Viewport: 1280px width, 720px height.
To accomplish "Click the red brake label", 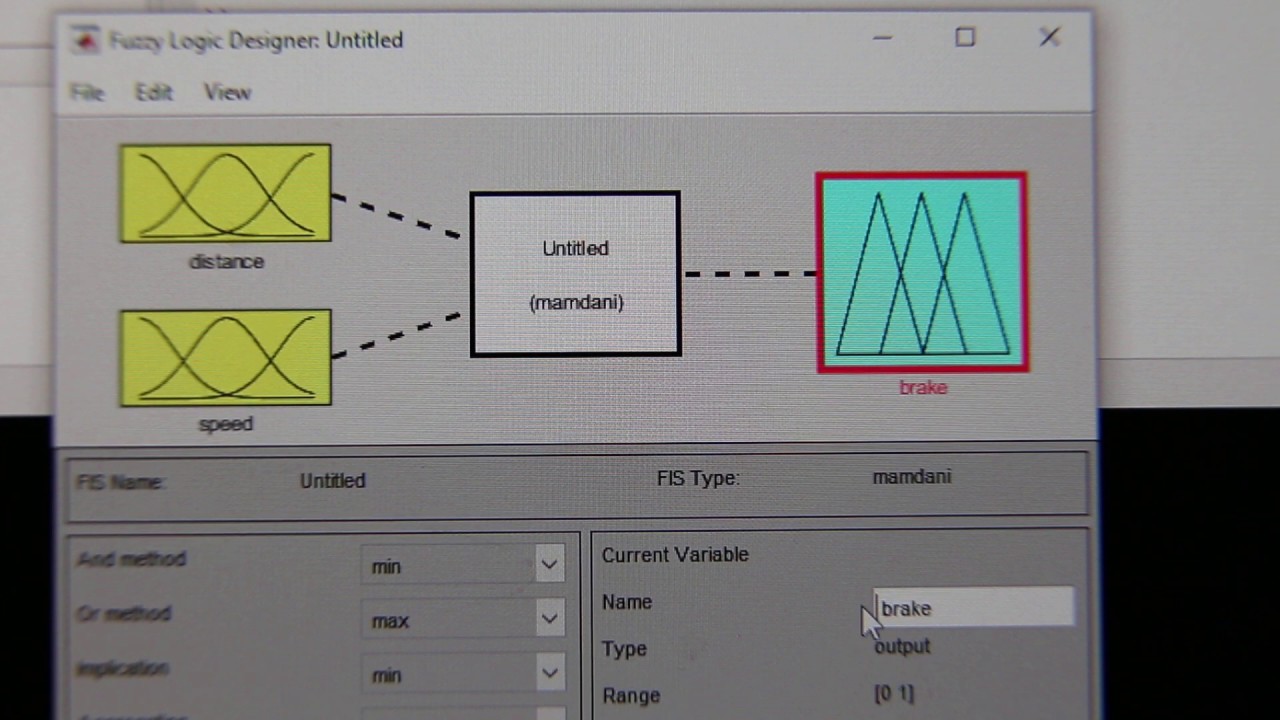I will pos(923,388).
